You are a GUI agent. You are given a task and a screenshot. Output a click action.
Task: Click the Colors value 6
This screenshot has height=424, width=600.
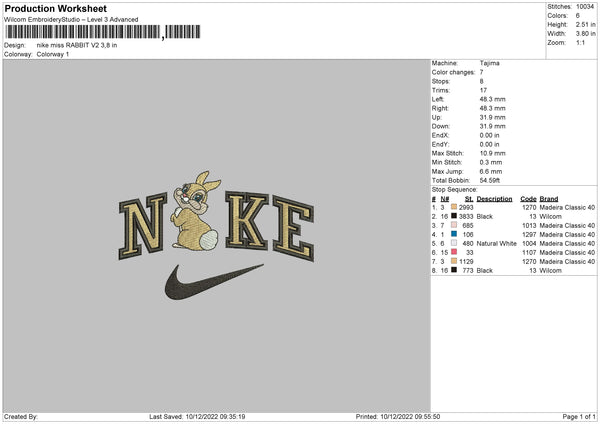[x=577, y=16]
